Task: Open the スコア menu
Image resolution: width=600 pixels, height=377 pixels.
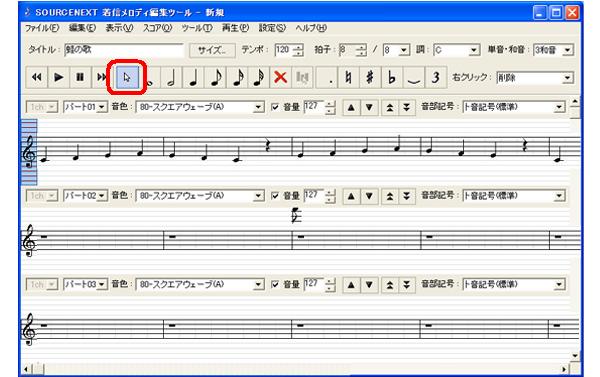Action: click(x=157, y=28)
